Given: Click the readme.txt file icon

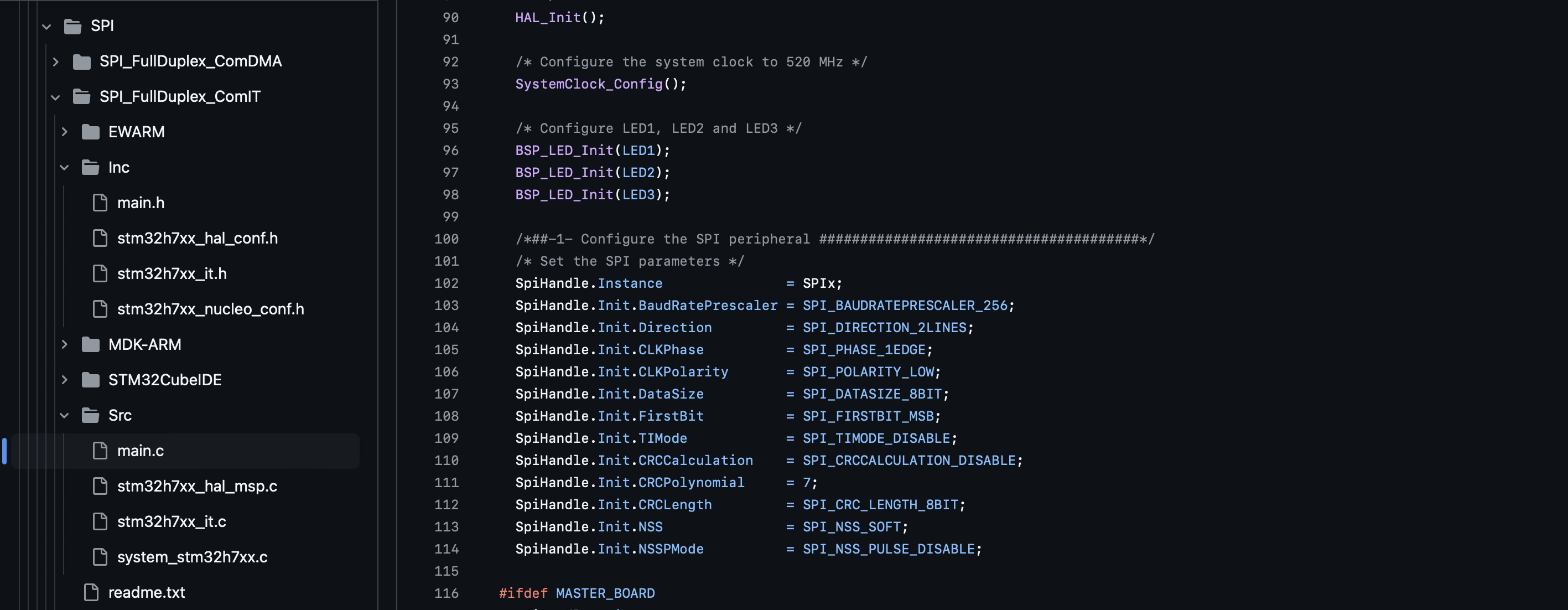Looking at the screenshot, I should point(91,592).
